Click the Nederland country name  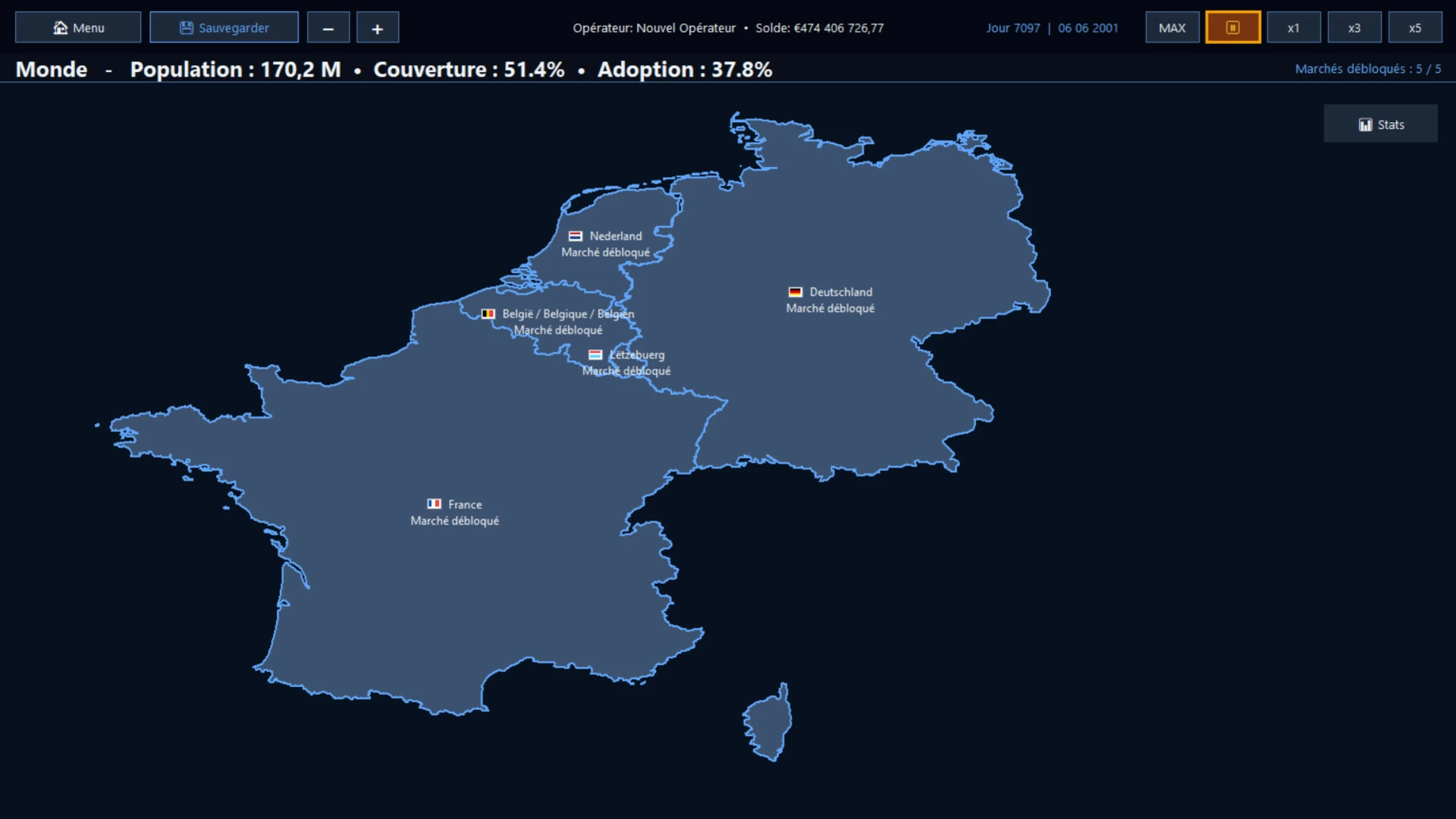(x=616, y=236)
